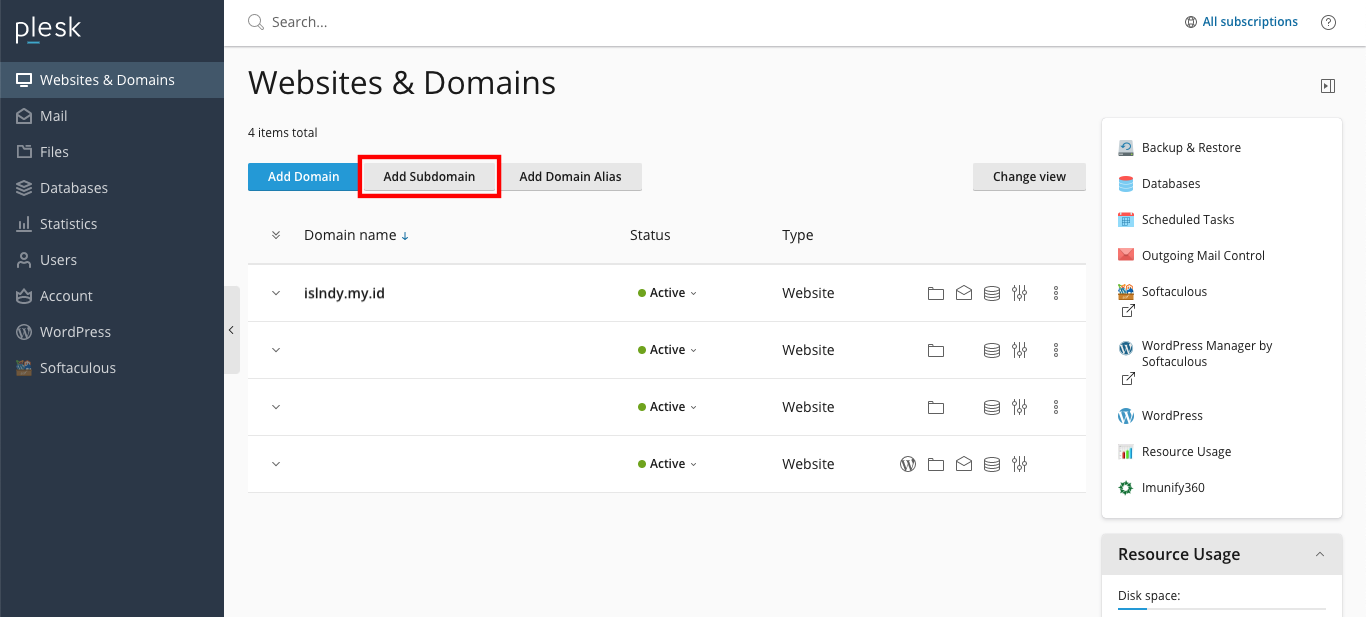
Task: Click the WordPress icon in the last domain row
Action: coord(907,464)
